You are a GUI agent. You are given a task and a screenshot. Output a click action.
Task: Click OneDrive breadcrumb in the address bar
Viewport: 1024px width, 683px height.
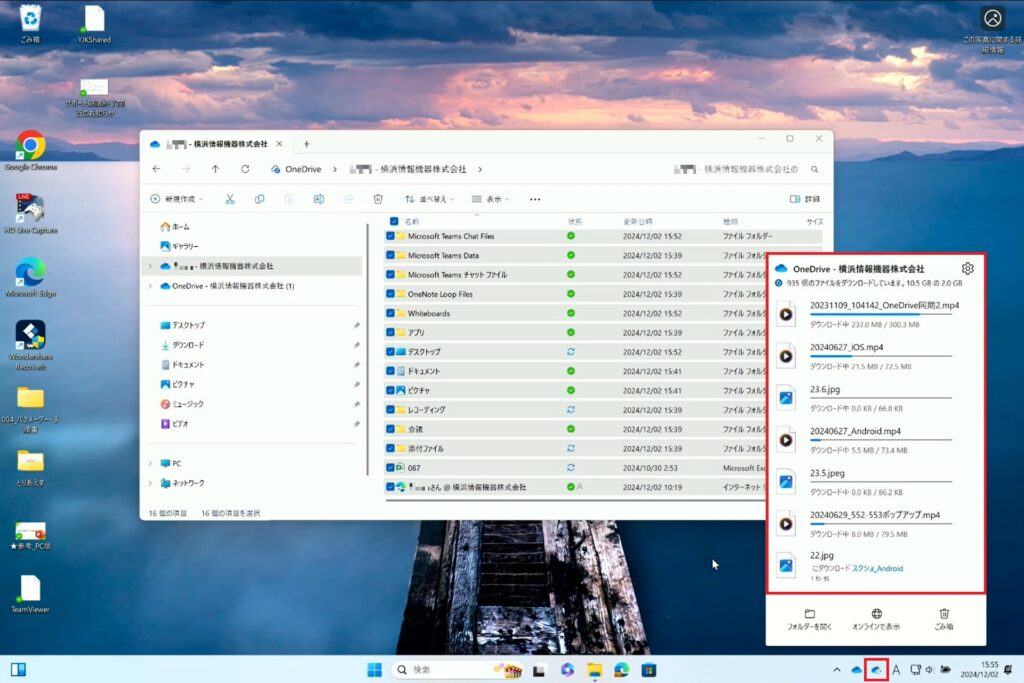click(x=303, y=169)
